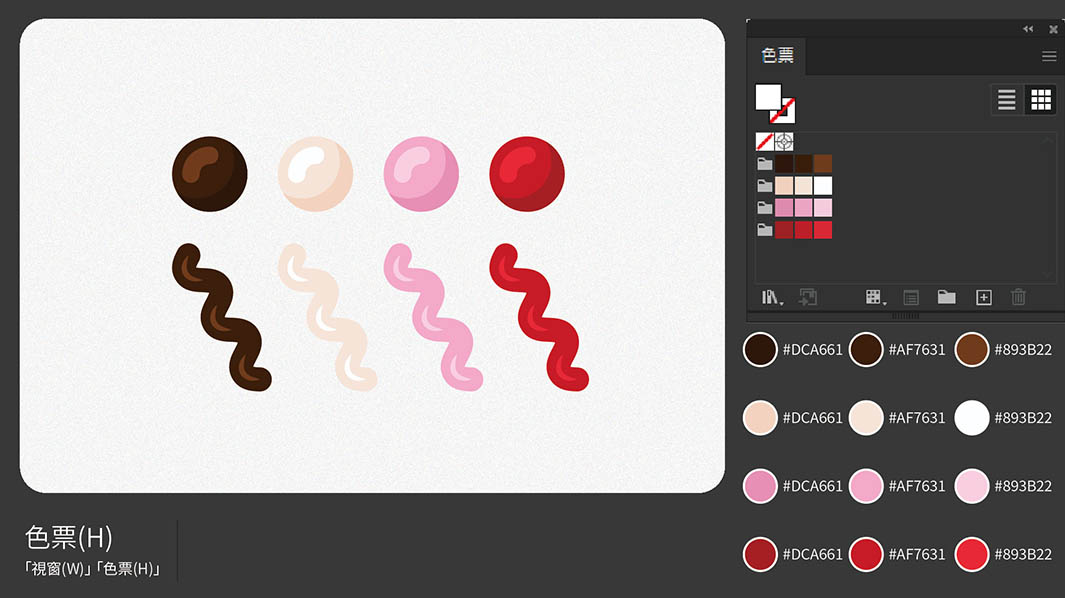Click the red ball on canvas
This screenshot has width=1065, height=598.
point(527,174)
